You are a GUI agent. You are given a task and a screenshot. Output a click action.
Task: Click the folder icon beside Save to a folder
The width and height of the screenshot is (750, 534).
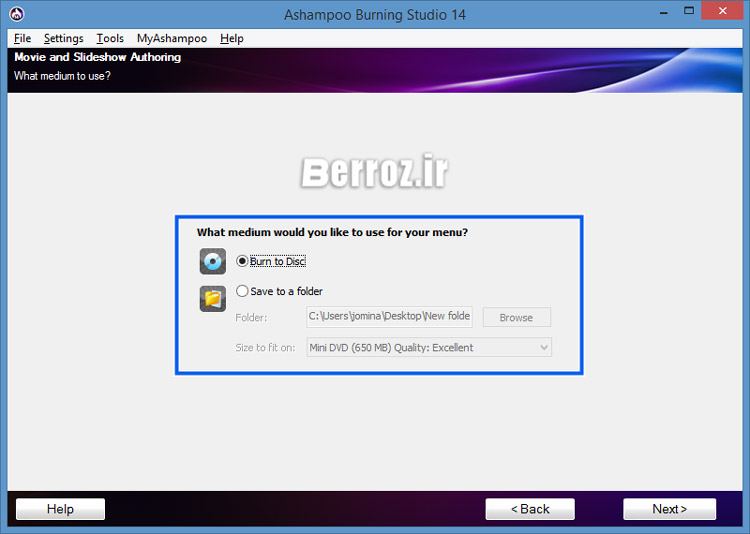(213, 299)
